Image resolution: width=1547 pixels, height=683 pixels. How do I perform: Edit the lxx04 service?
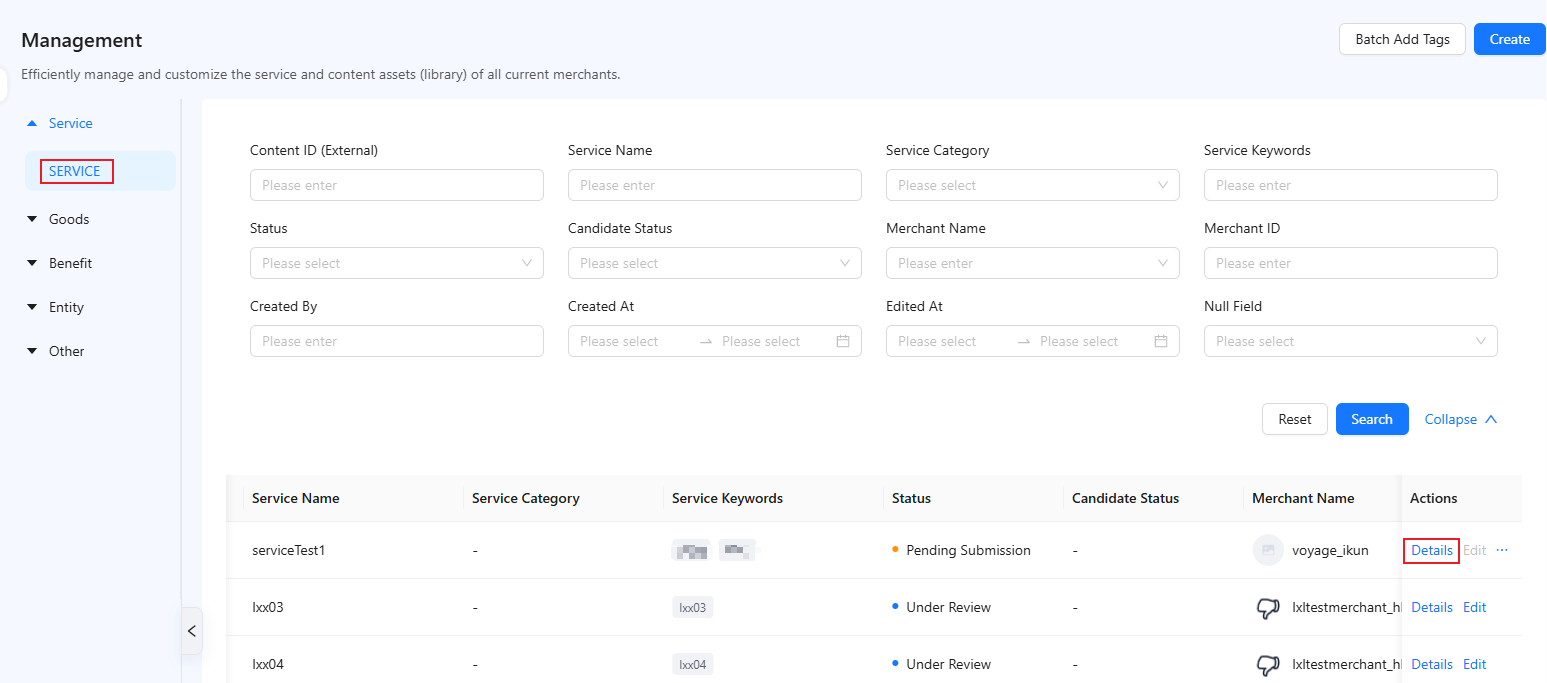tap(1475, 664)
